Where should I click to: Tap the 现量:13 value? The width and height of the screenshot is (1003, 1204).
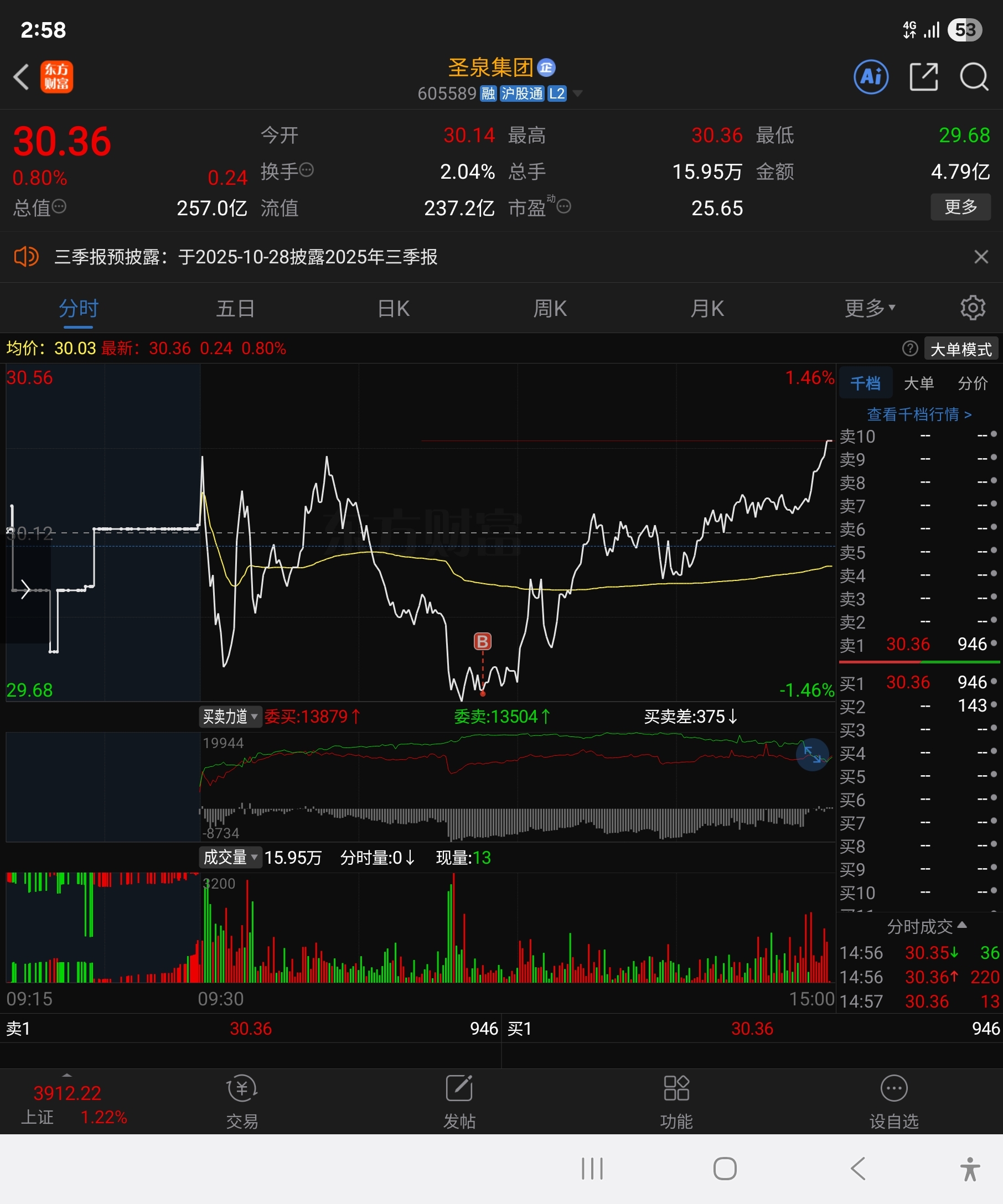click(x=463, y=857)
